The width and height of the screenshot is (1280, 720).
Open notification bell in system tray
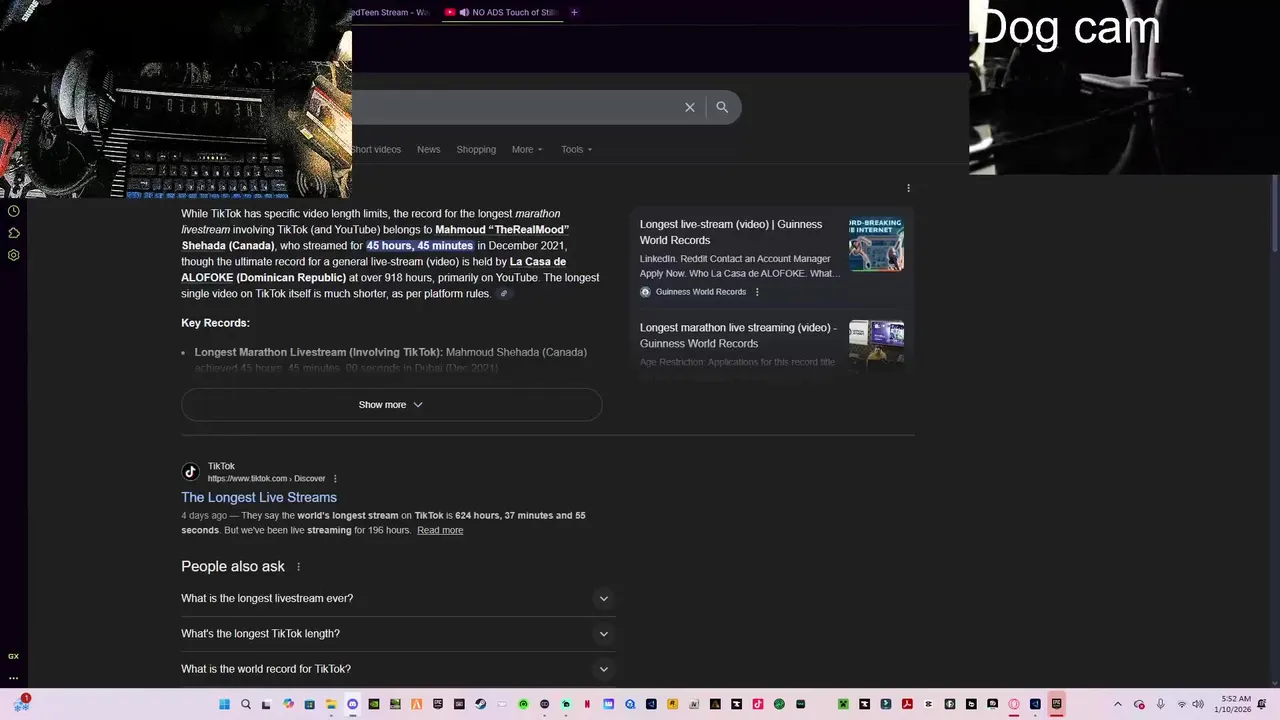click(1262, 704)
